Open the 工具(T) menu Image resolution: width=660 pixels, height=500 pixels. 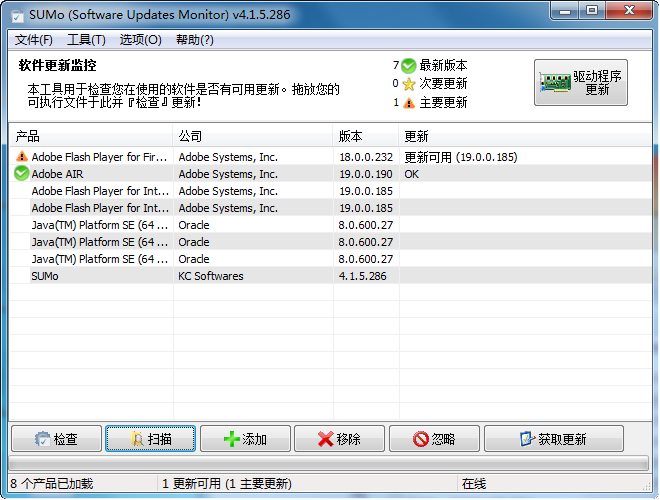(86, 40)
